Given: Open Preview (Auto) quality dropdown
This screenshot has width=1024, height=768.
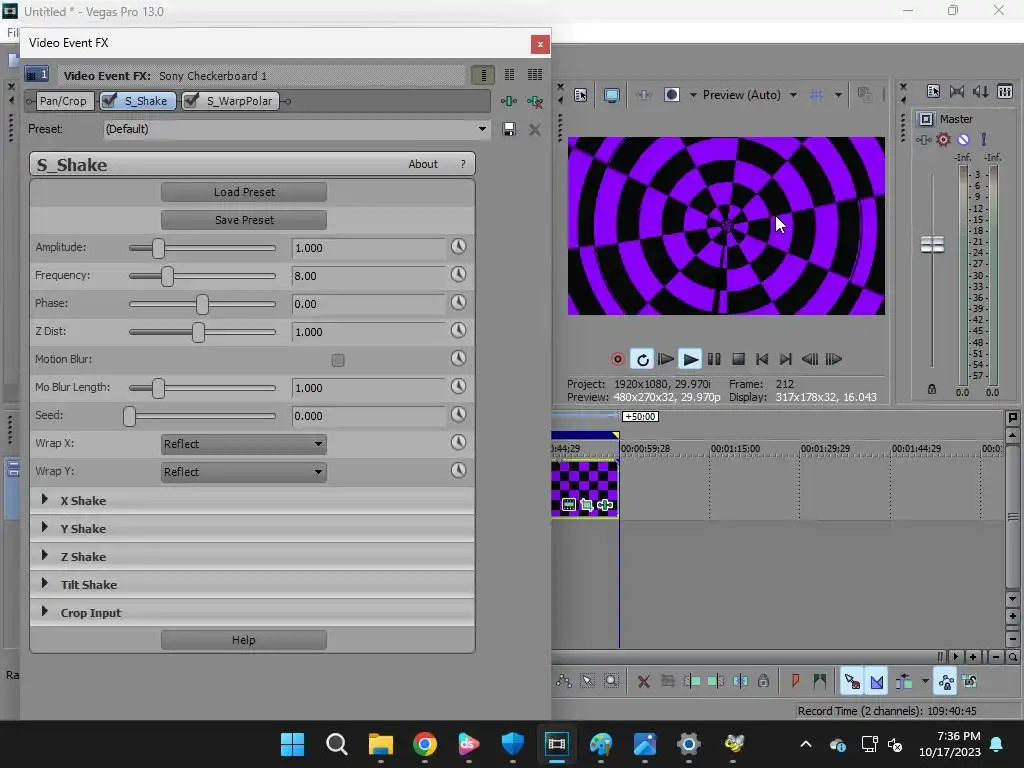Looking at the screenshot, I should pos(793,95).
